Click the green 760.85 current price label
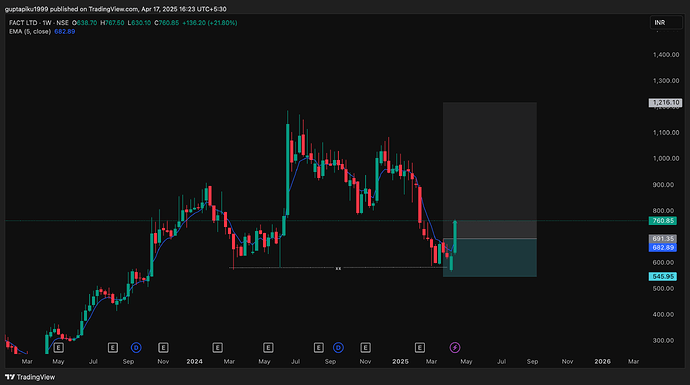690x385 pixels. pos(663,220)
